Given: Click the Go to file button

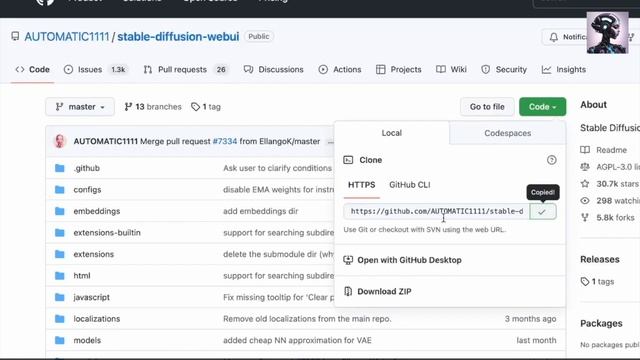Looking at the screenshot, I should [x=487, y=107].
